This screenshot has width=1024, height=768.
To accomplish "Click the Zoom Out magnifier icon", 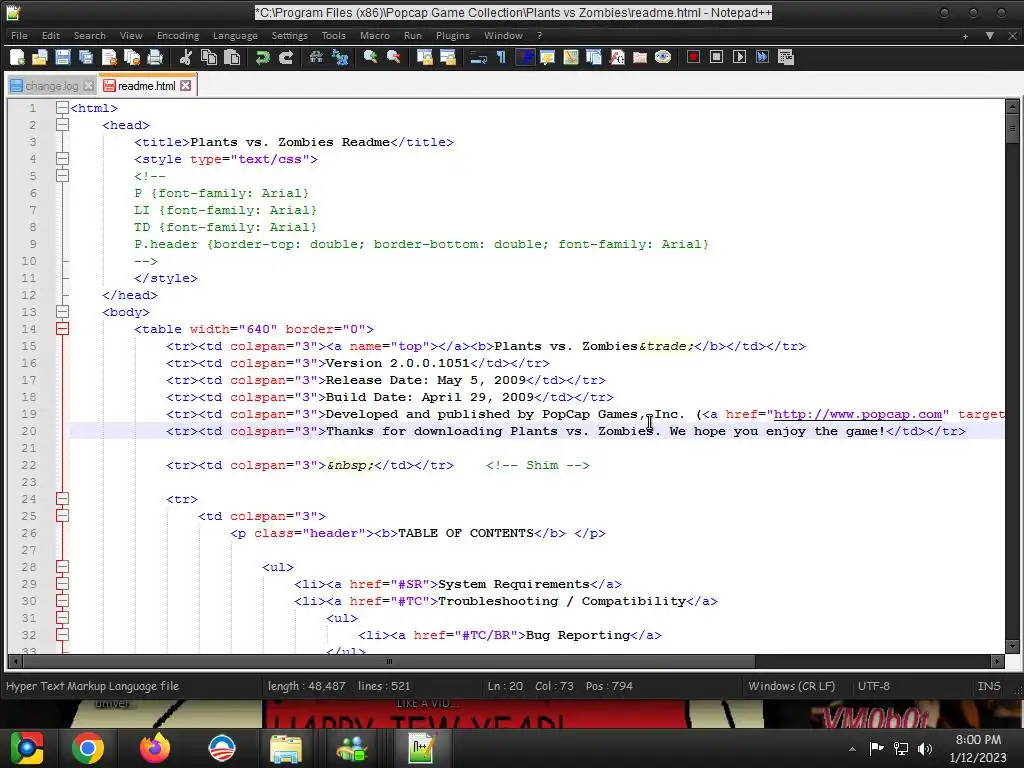I will (x=393, y=57).
